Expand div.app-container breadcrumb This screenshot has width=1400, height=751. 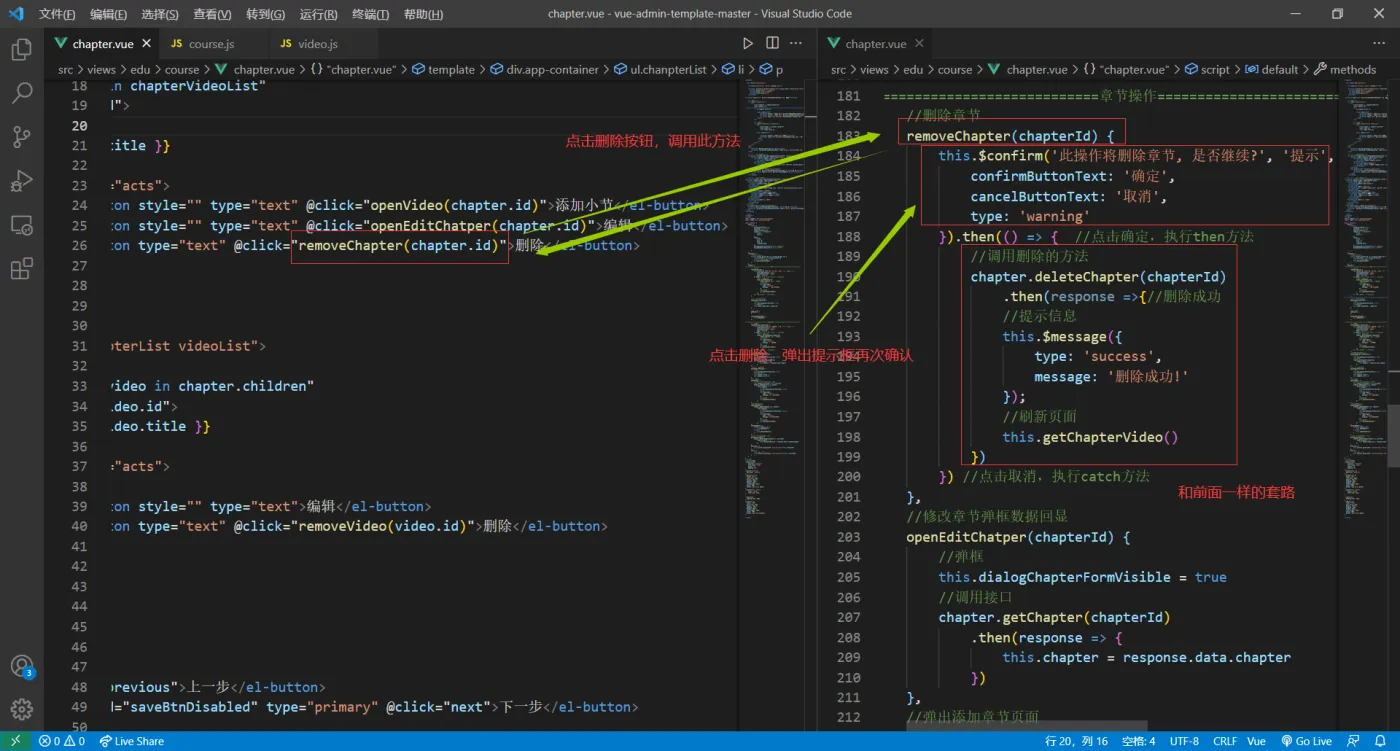tap(544, 70)
